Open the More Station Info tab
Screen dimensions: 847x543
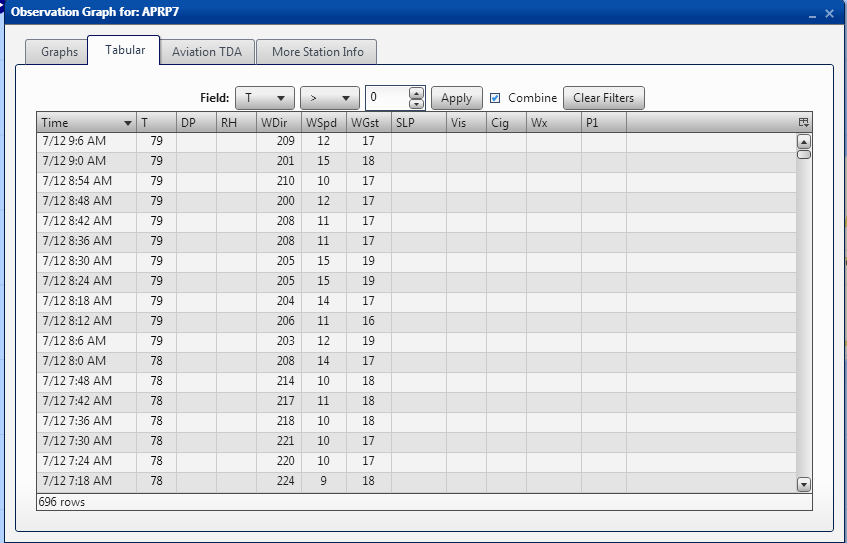coord(317,52)
